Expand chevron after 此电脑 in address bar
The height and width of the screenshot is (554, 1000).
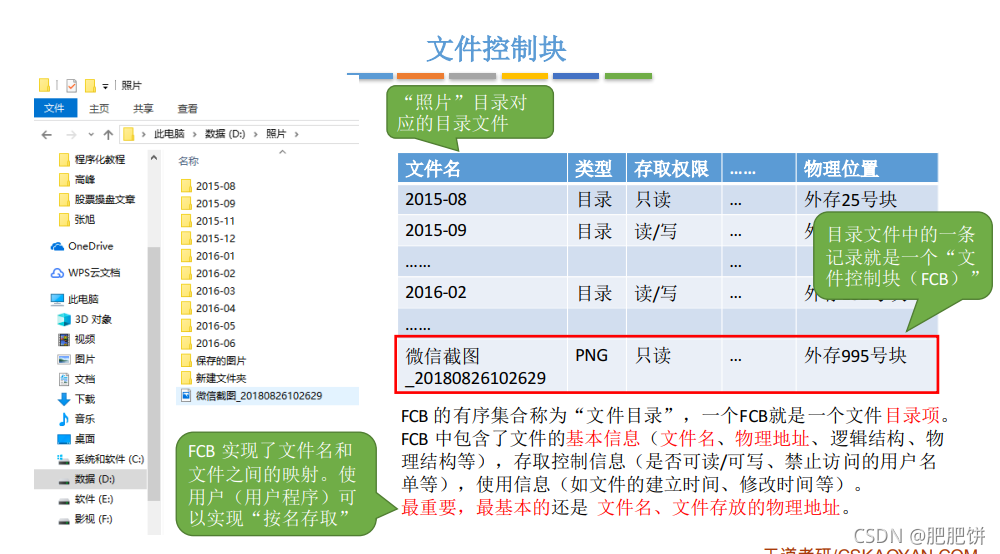(x=195, y=134)
